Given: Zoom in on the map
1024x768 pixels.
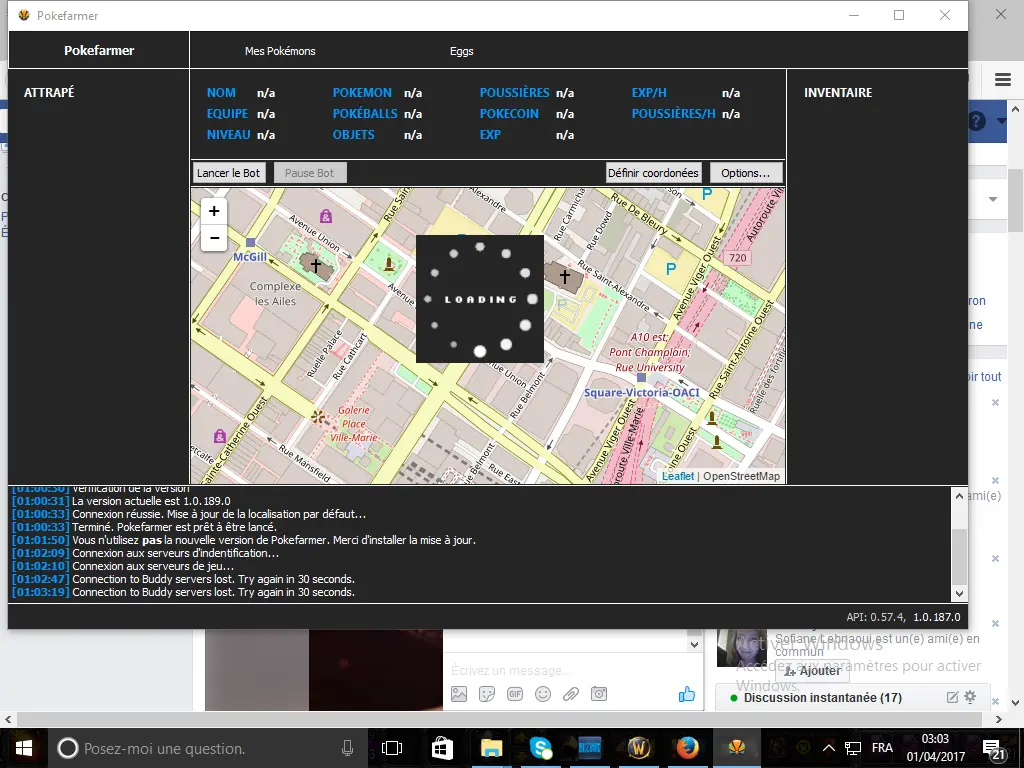Looking at the screenshot, I should [x=214, y=211].
